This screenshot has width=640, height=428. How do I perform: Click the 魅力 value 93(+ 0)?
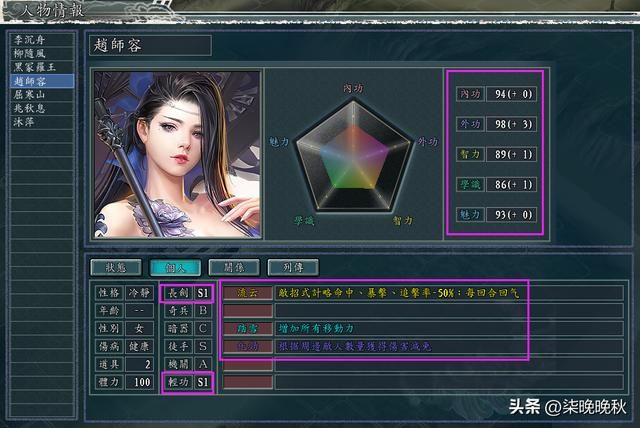click(511, 215)
